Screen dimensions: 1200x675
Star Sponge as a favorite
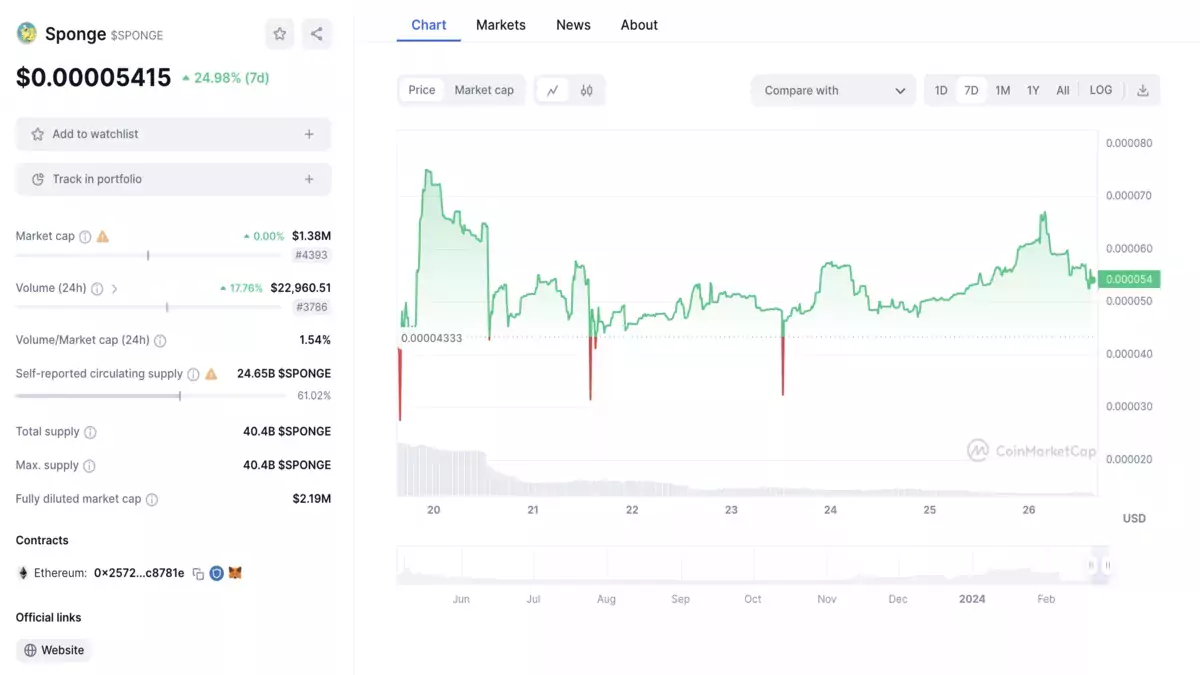(280, 34)
